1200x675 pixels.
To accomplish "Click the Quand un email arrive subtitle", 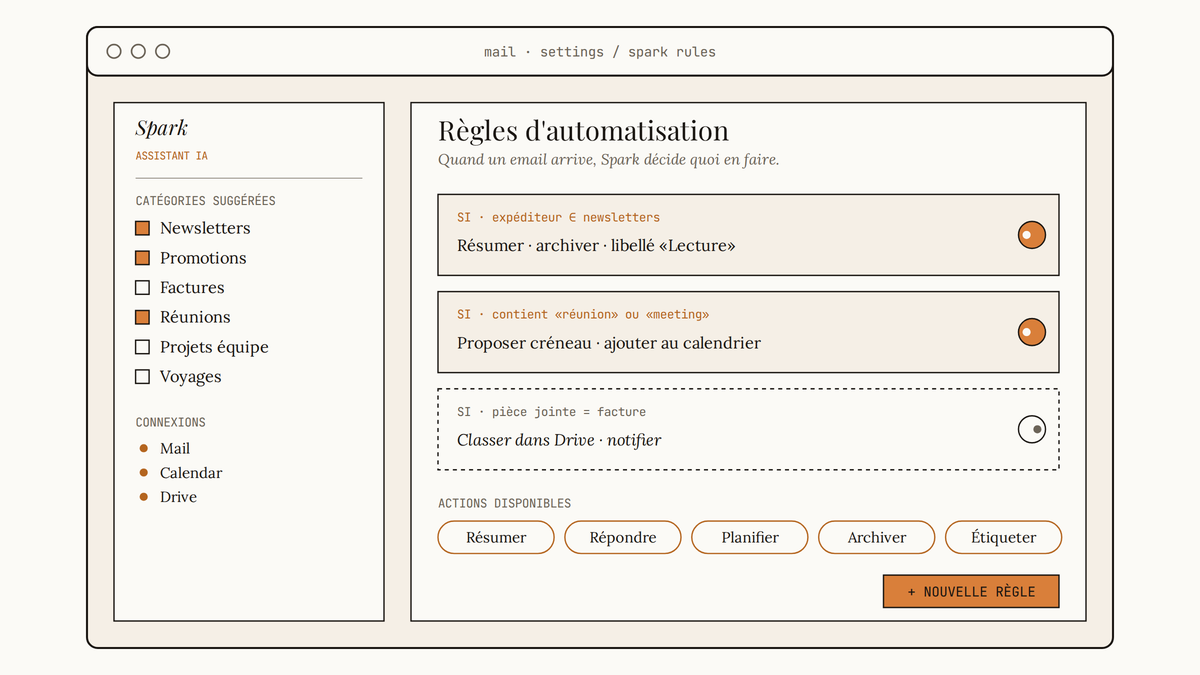I will point(609,160).
